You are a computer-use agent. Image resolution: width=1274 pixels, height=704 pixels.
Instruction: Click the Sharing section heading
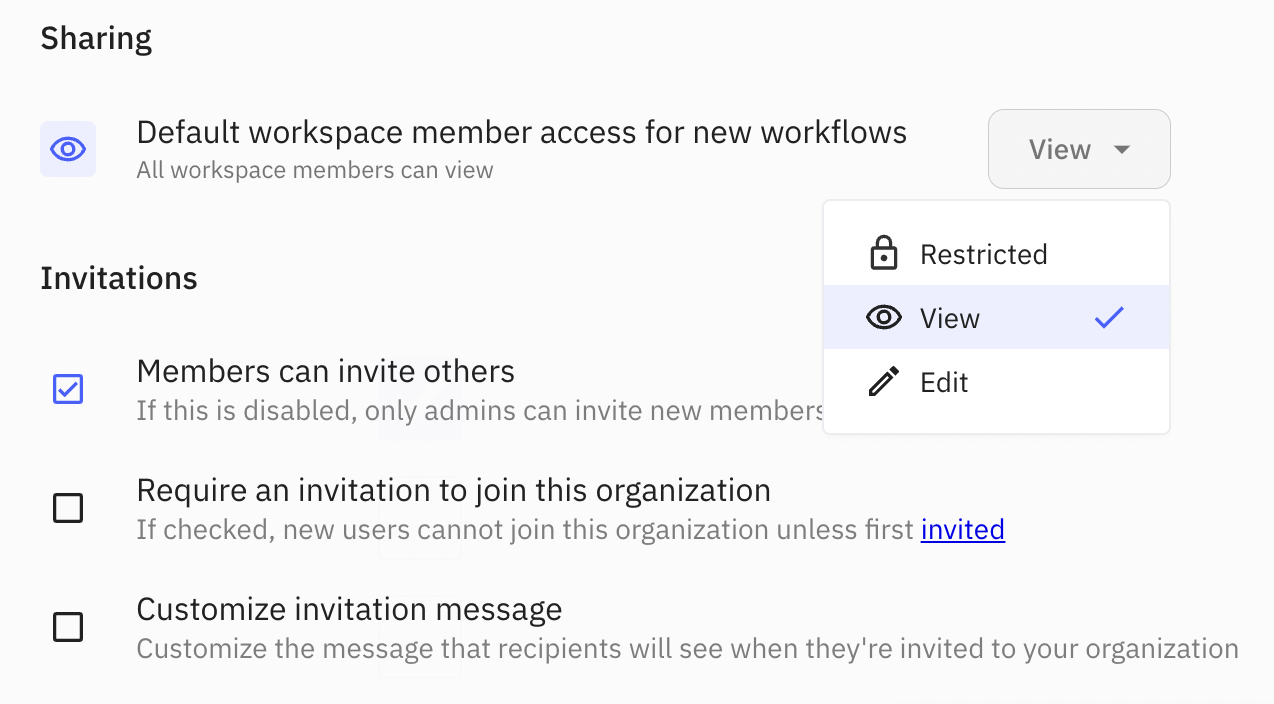(x=96, y=38)
